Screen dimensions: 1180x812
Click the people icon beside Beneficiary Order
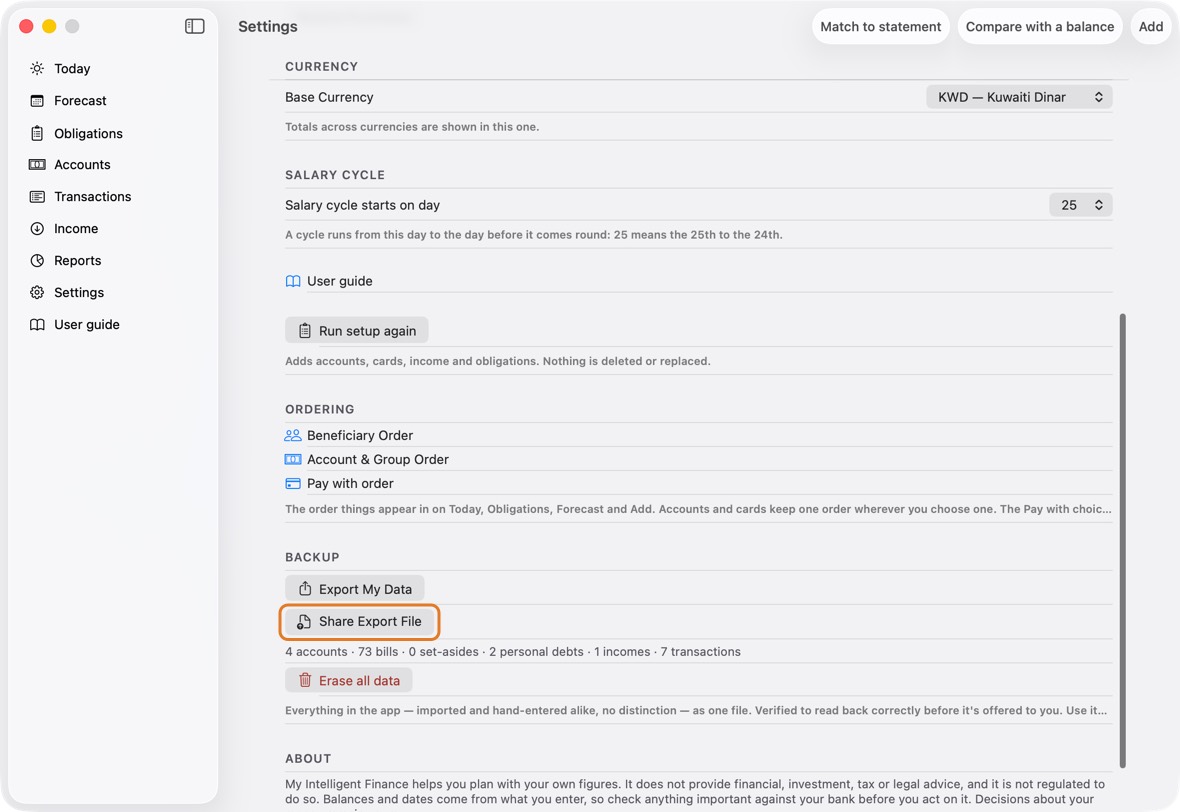pyautogui.click(x=293, y=436)
